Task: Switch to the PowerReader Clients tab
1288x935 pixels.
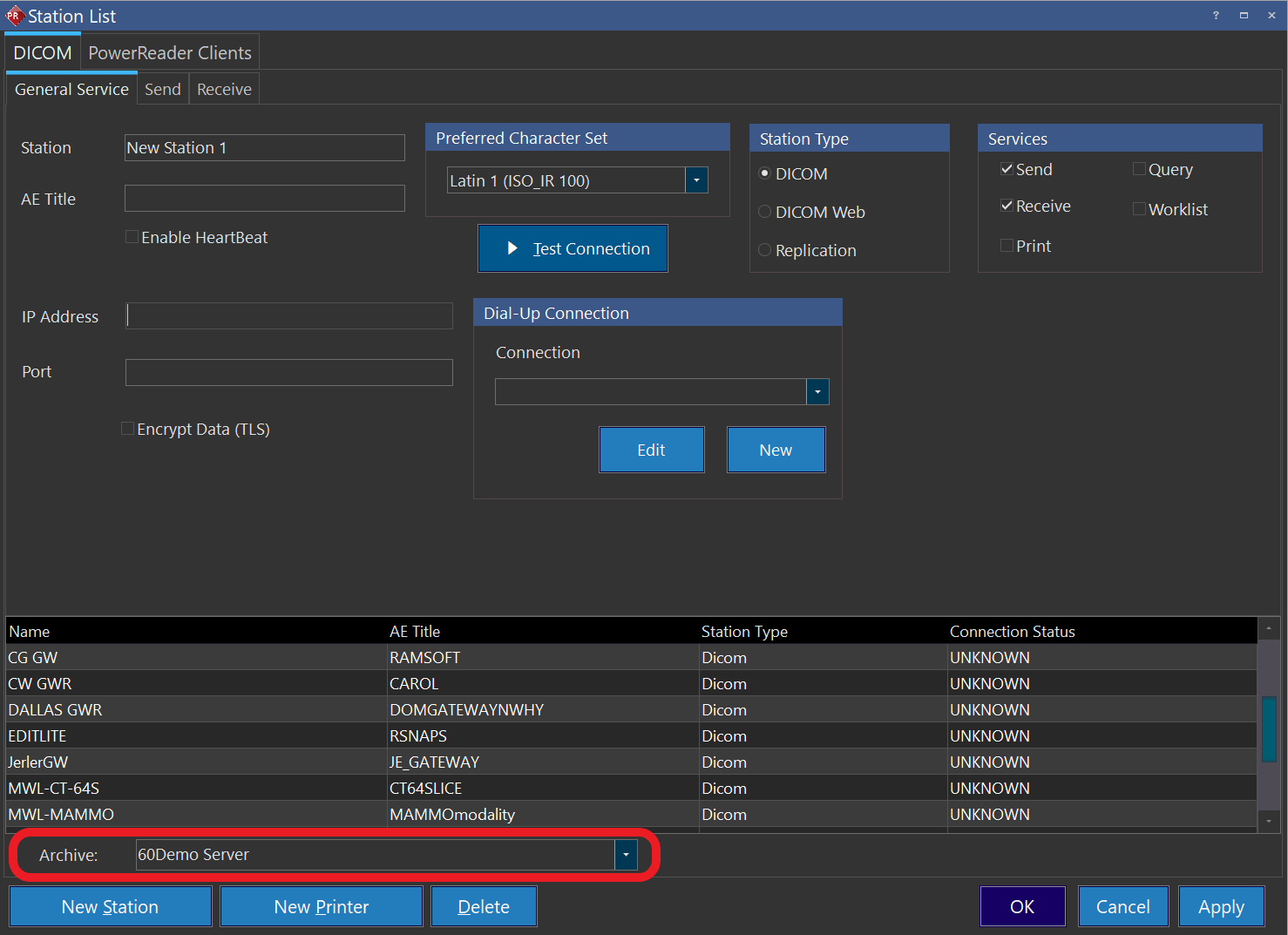Action: point(169,52)
